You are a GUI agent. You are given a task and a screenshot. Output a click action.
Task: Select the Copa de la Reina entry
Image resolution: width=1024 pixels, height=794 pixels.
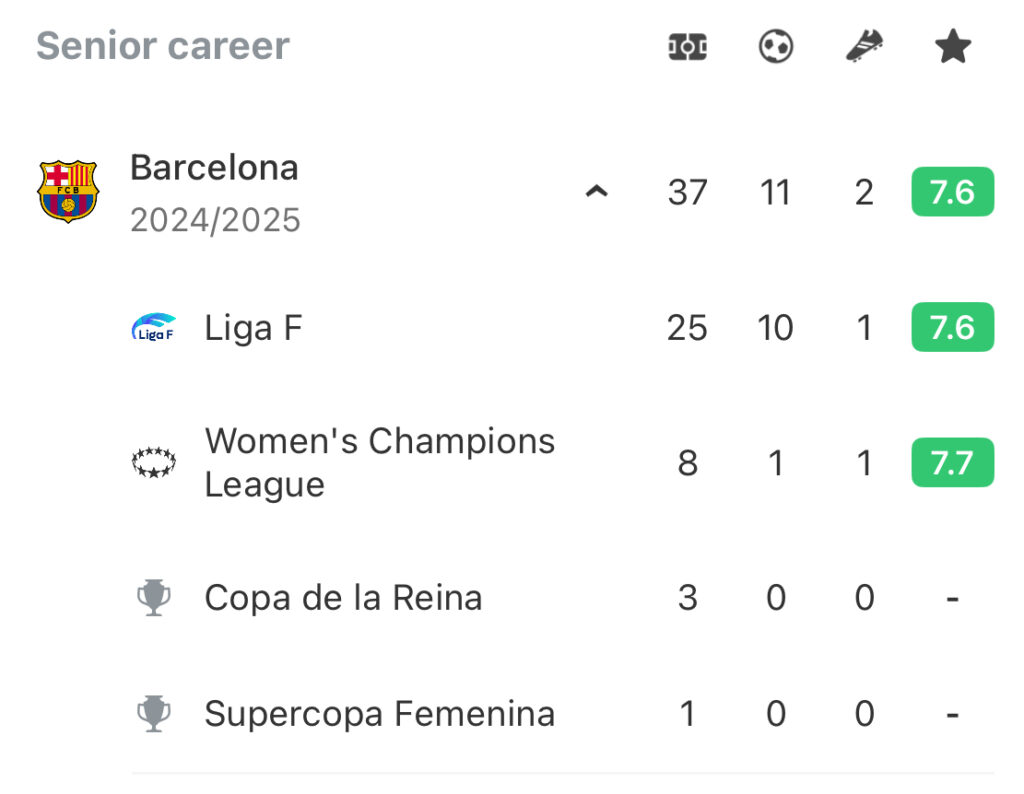[x=563, y=597]
